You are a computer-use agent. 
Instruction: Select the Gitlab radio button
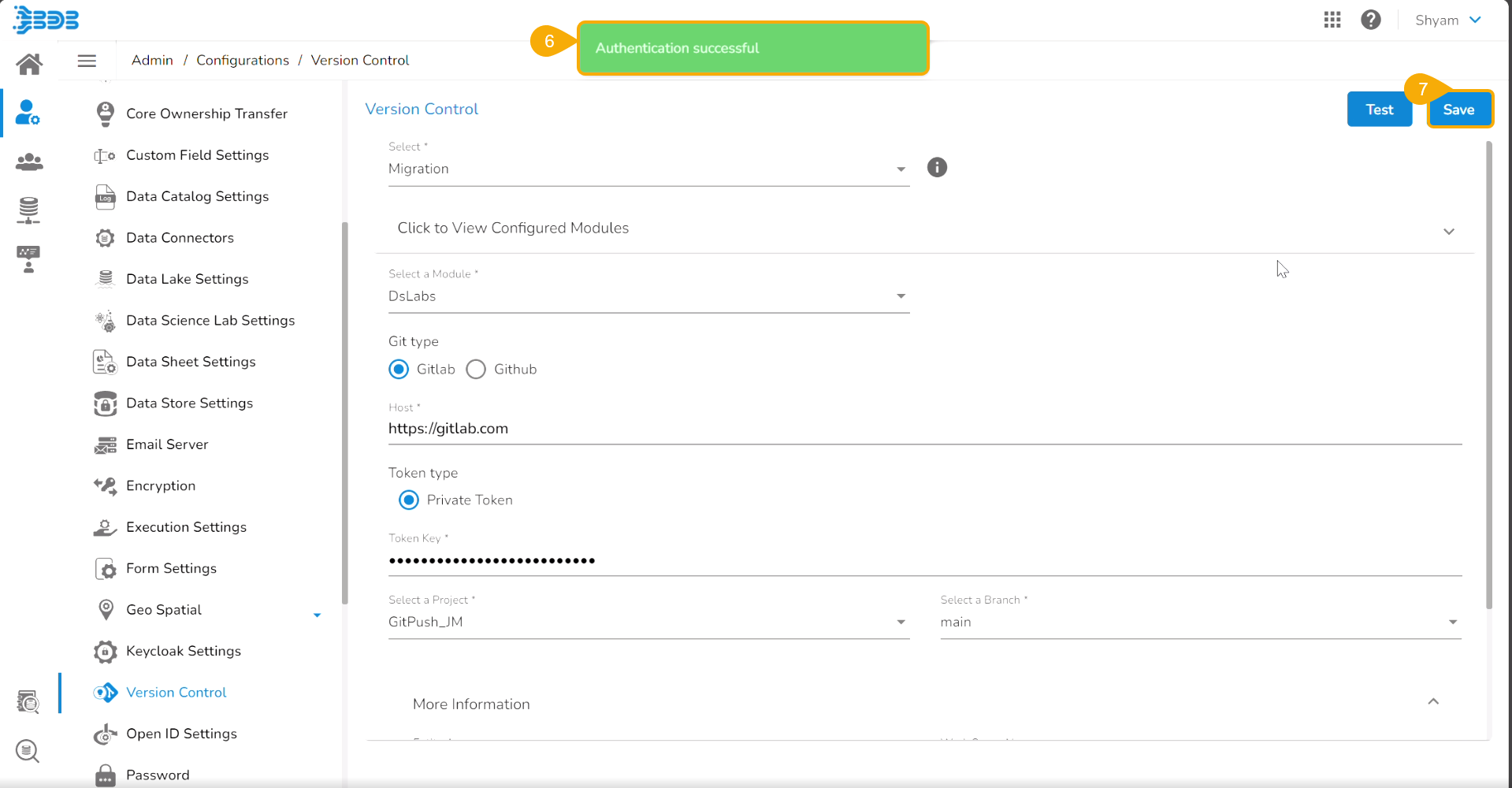(x=399, y=370)
